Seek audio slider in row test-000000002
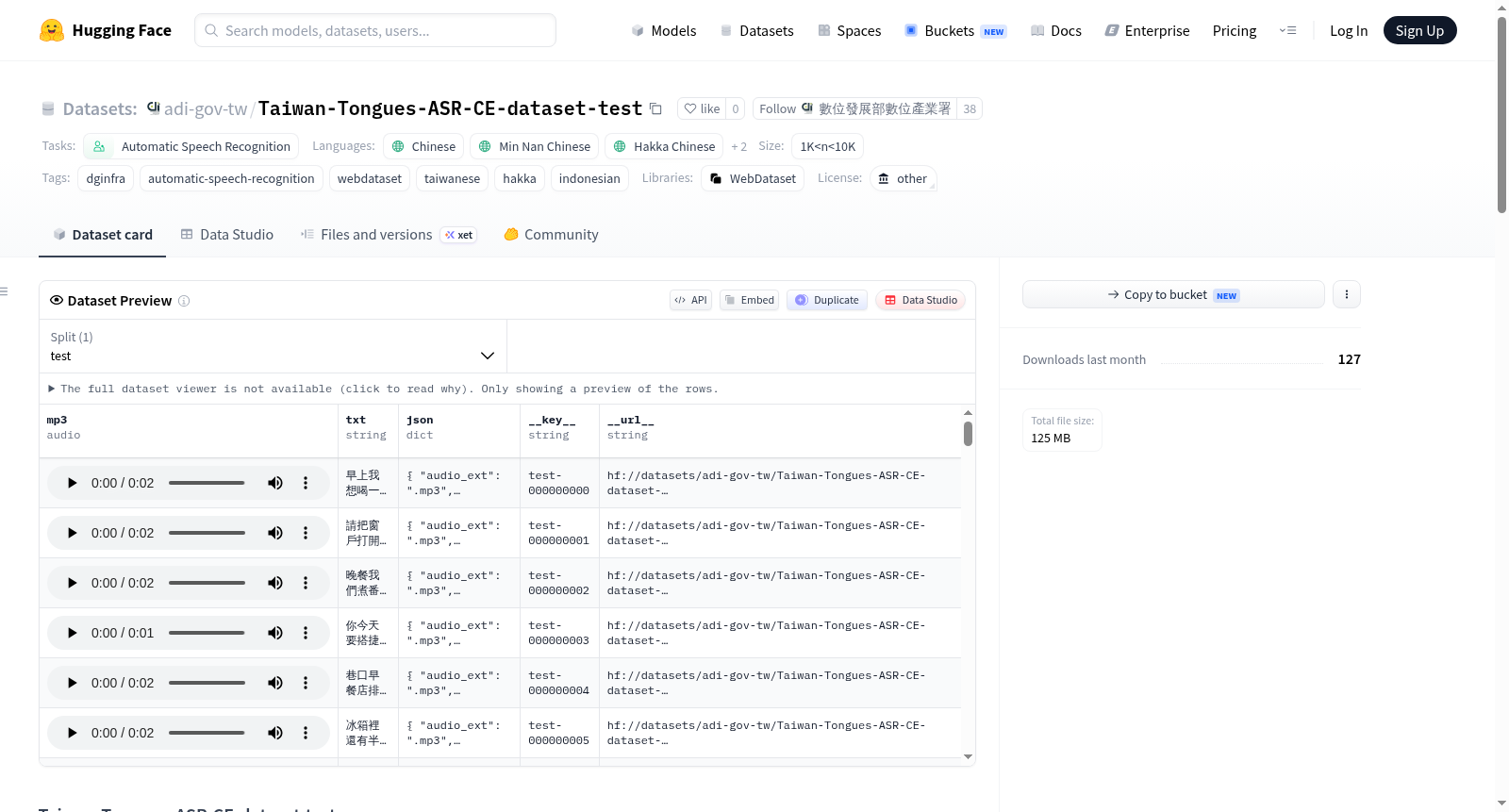Screen dimensions: 1509x812 [x=207, y=583]
